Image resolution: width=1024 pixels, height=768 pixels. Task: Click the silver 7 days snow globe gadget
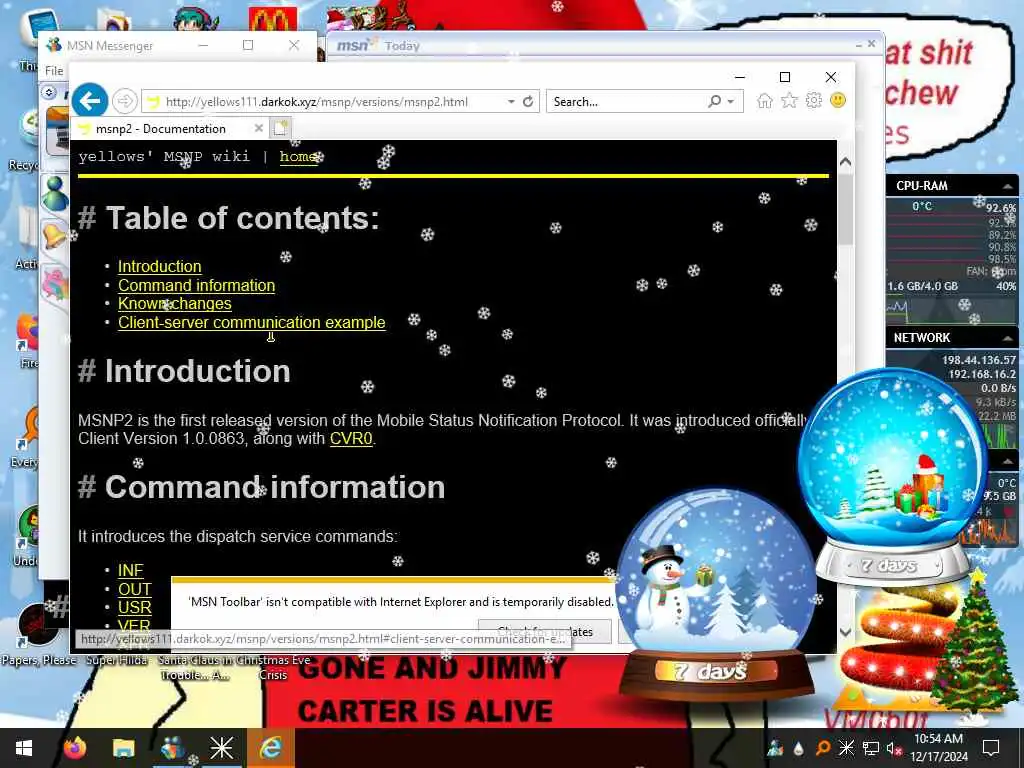(x=892, y=475)
